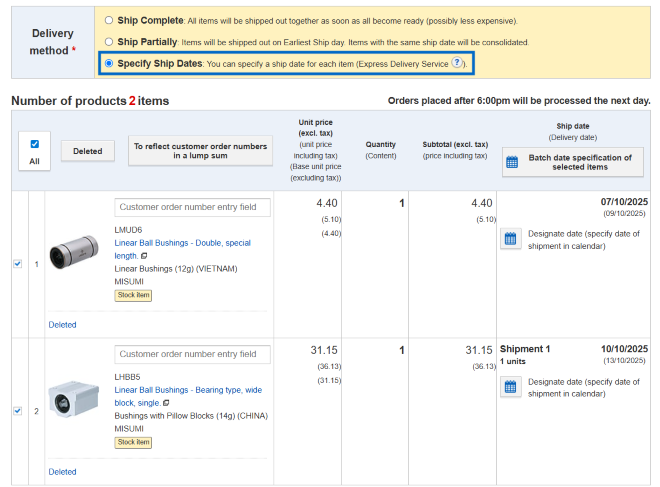660x487 pixels.
Task: Click To reflect customer order numbers button
Action: (200, 151)
